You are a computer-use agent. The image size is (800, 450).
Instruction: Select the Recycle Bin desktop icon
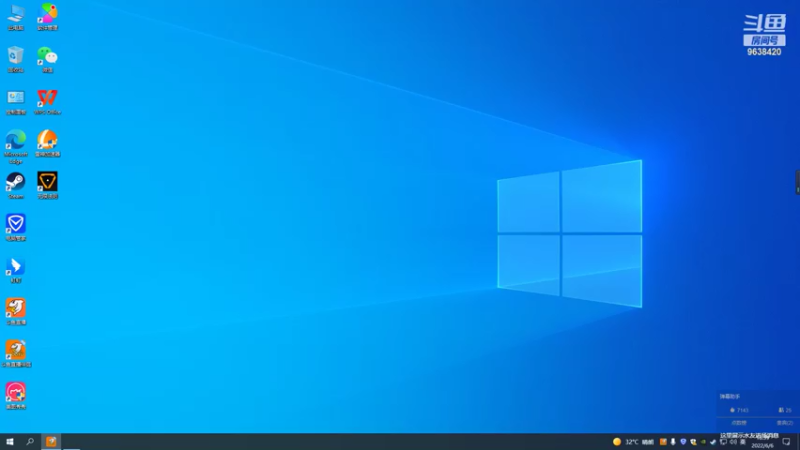click(x=16, y=59)
